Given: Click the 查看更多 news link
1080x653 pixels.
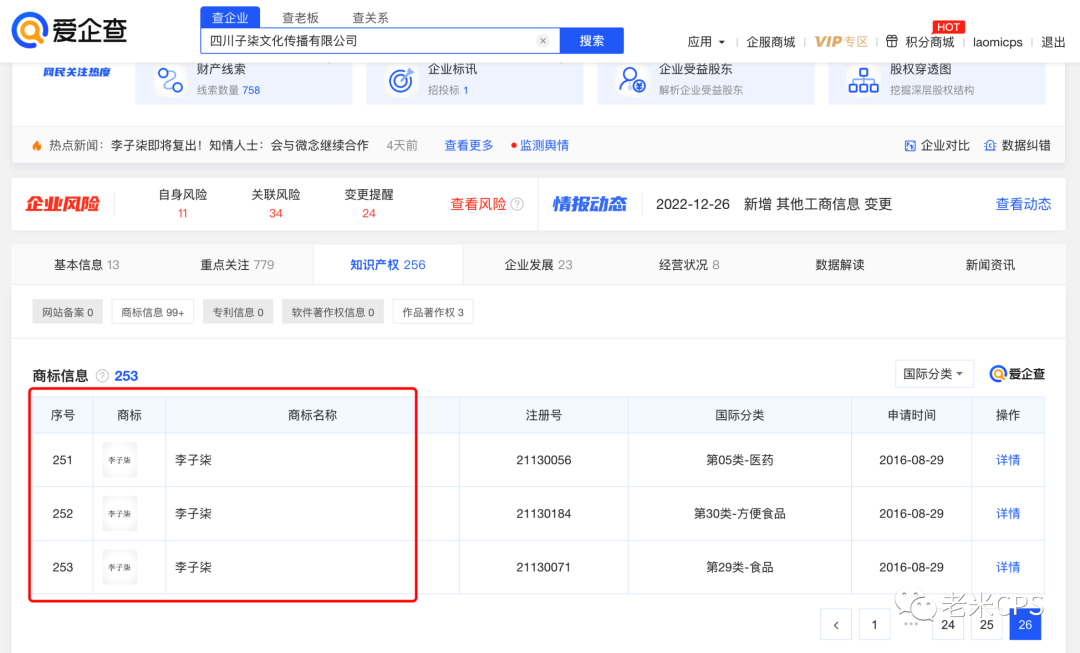Looking at the screenshot, I should coord(469,145).
